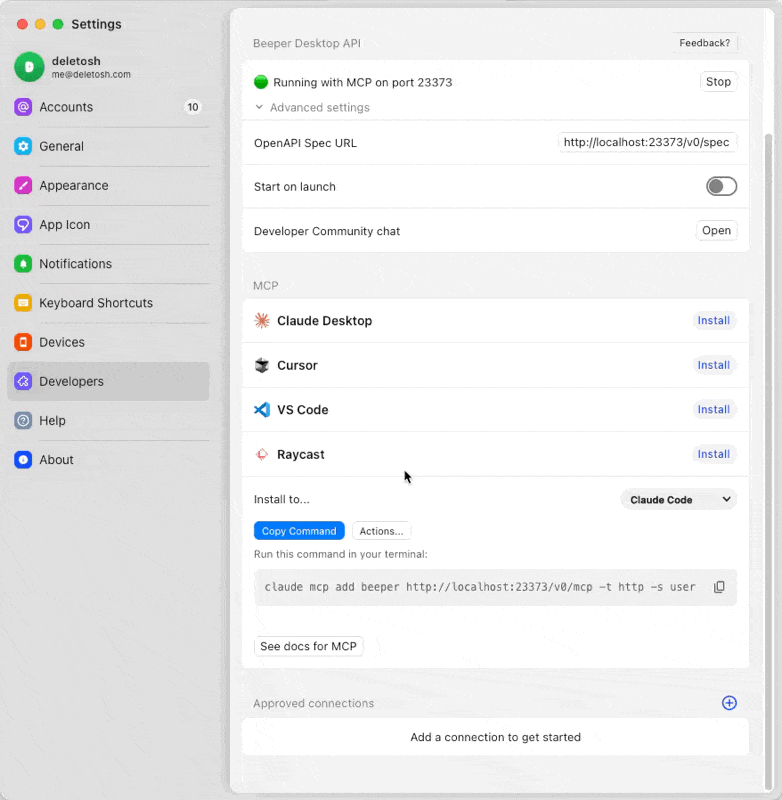Click the VS Code logo icon

pyautogui.click(x=262, y=410)
